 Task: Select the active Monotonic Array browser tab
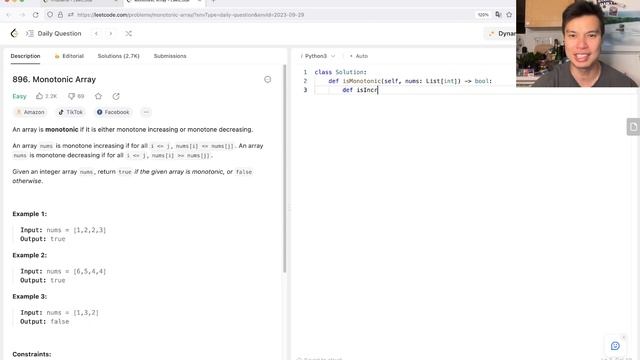point(163,2)
